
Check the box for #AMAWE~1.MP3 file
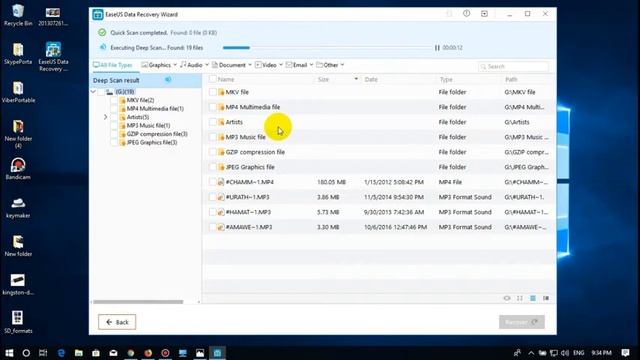click(213, 227)
